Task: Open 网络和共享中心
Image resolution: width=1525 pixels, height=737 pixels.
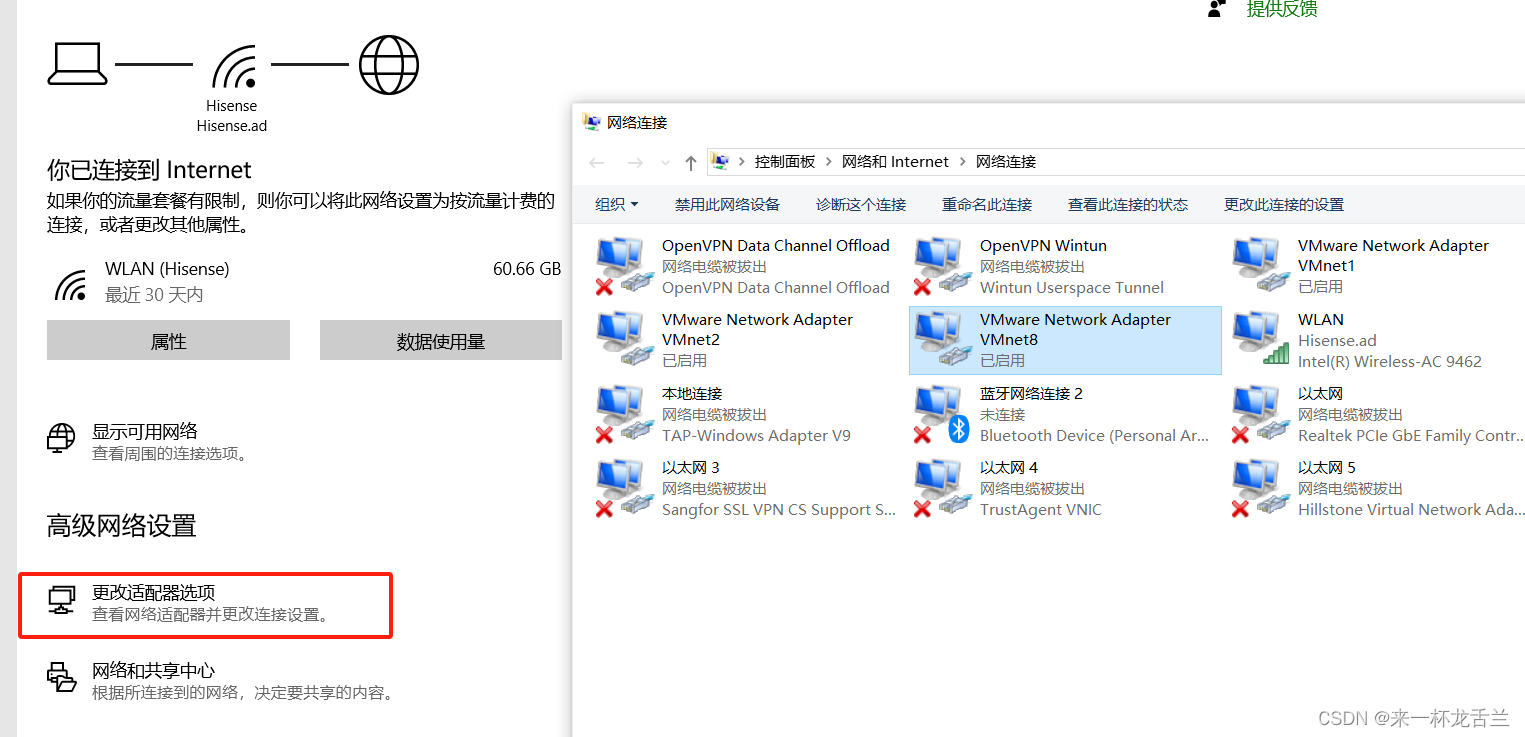Action: (154, 671)
